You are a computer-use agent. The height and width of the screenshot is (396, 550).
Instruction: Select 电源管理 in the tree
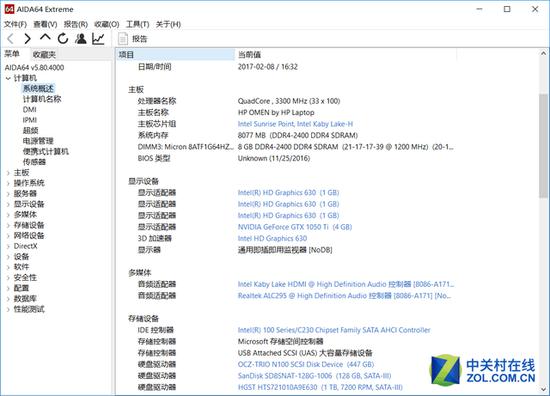38,141
